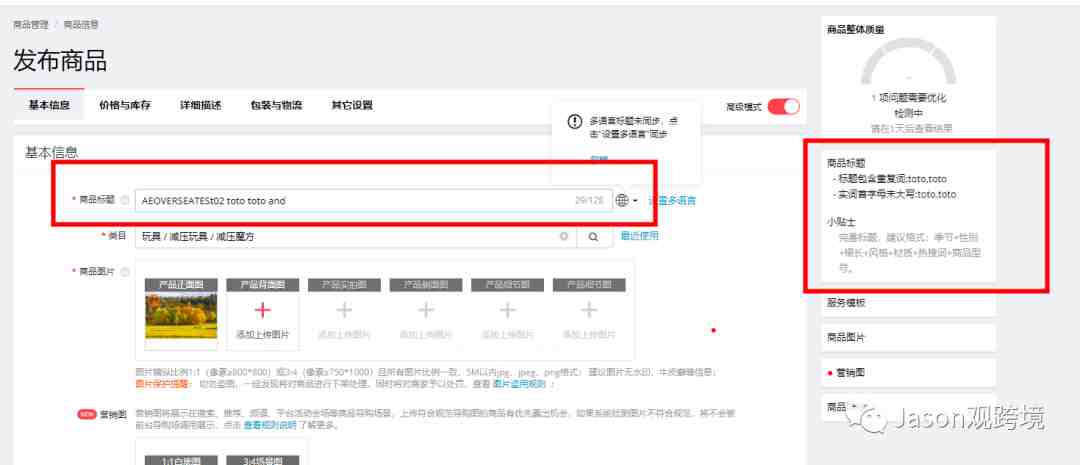
Task: Click the 查看规则说明 link
Action: tap(269, 426)
